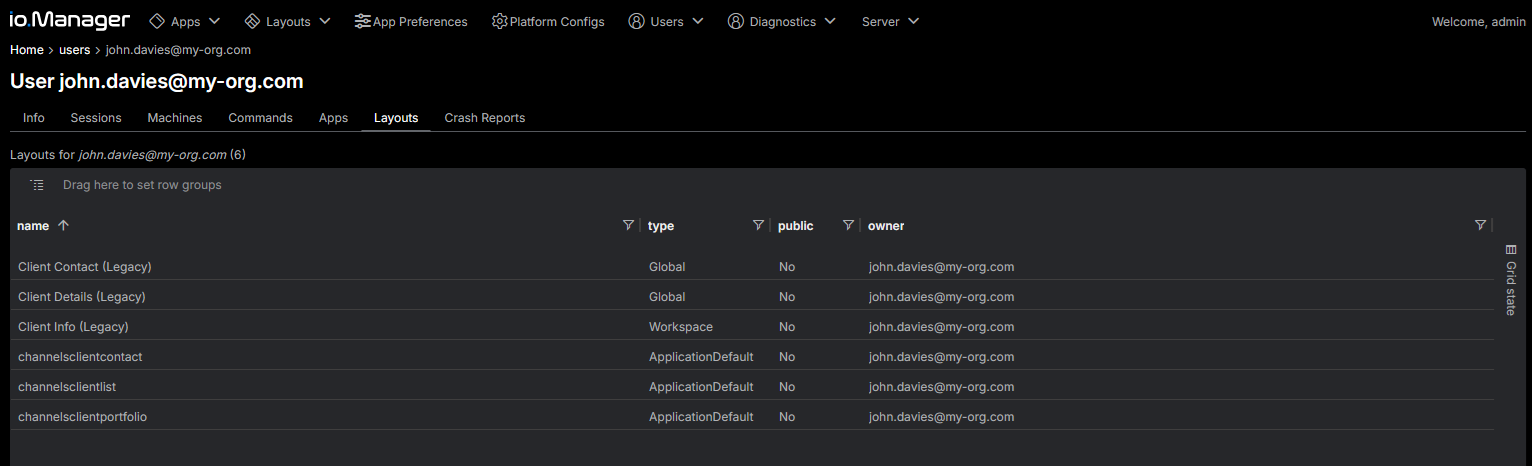Expand the Apps menu chevron
The image size is (1532, 466).
214,21
